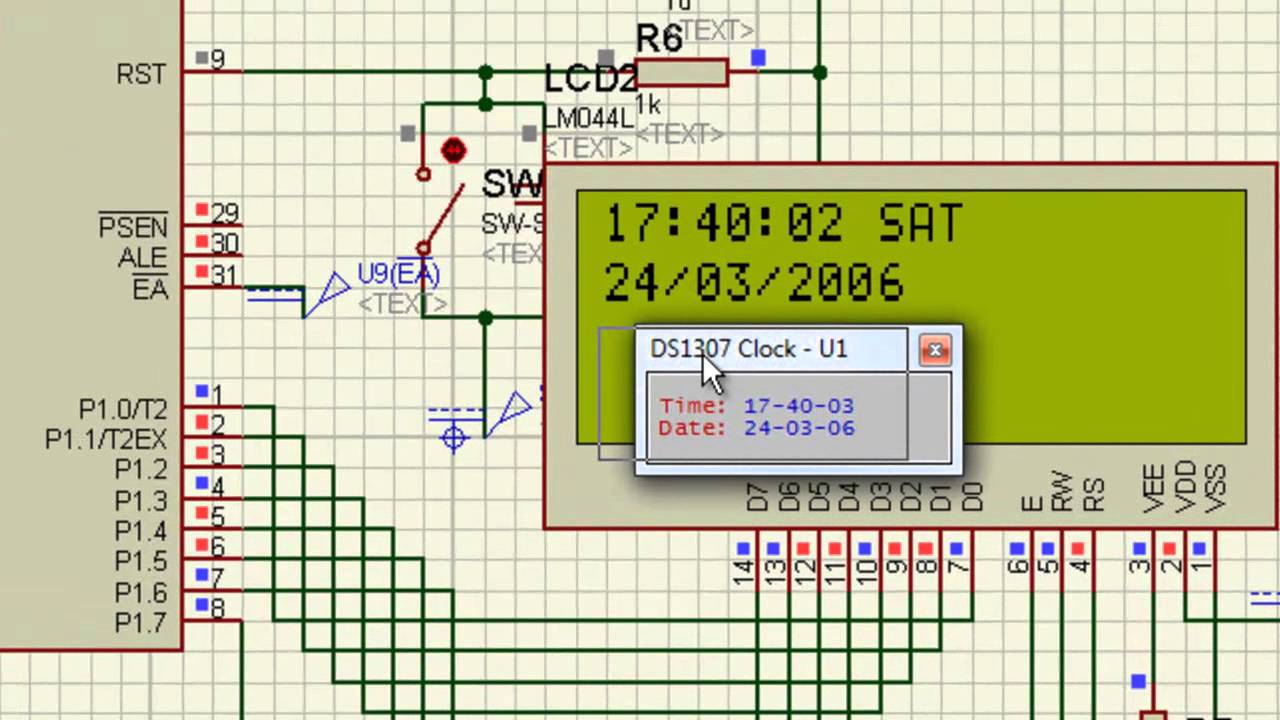
Task: Click the Time: 17-40-03 readout
Action: point(756,406)
